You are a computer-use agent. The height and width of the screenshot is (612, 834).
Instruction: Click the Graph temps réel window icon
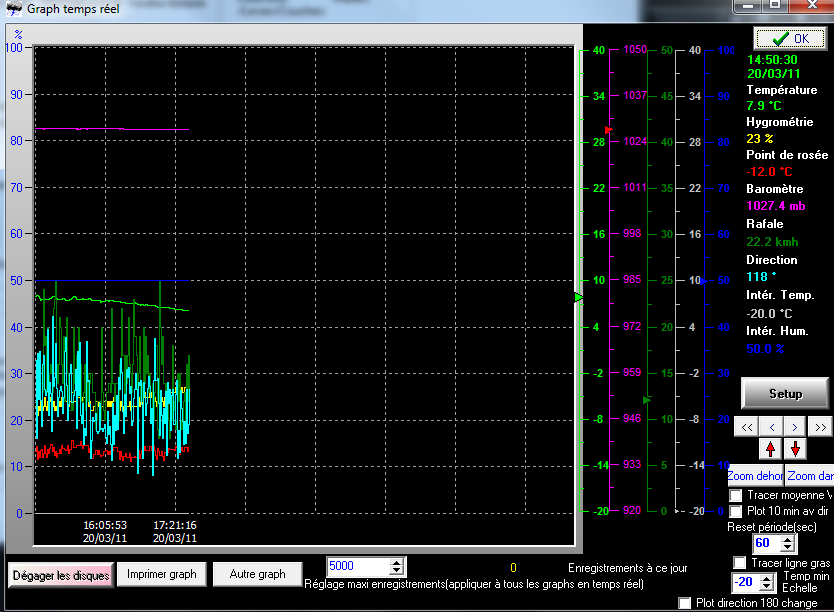tap(14, 9)
